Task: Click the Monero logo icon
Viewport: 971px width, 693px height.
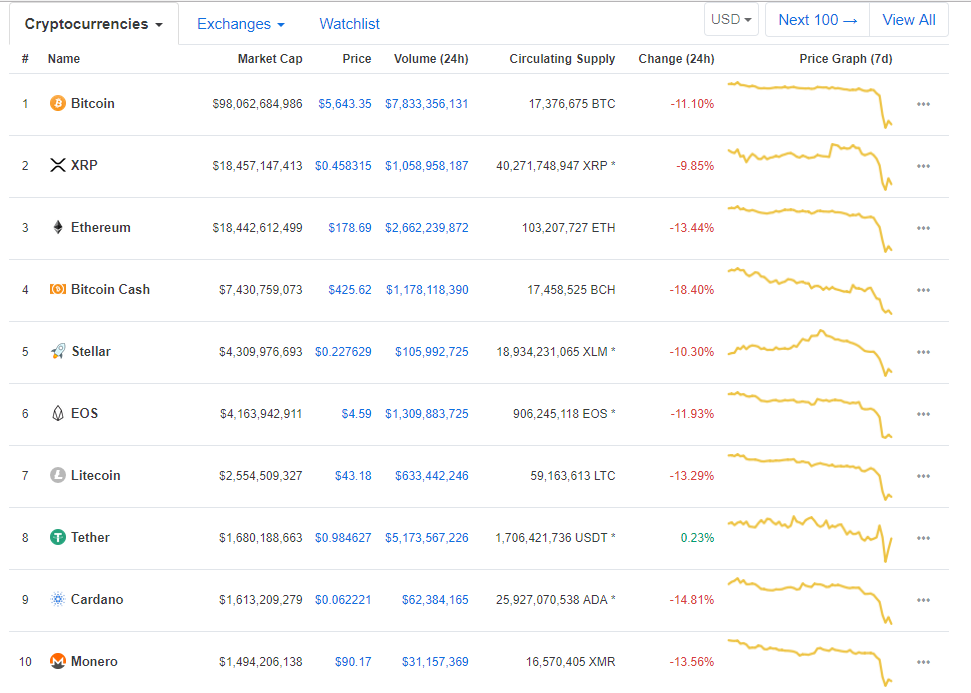Action: (x=58, y=662)
